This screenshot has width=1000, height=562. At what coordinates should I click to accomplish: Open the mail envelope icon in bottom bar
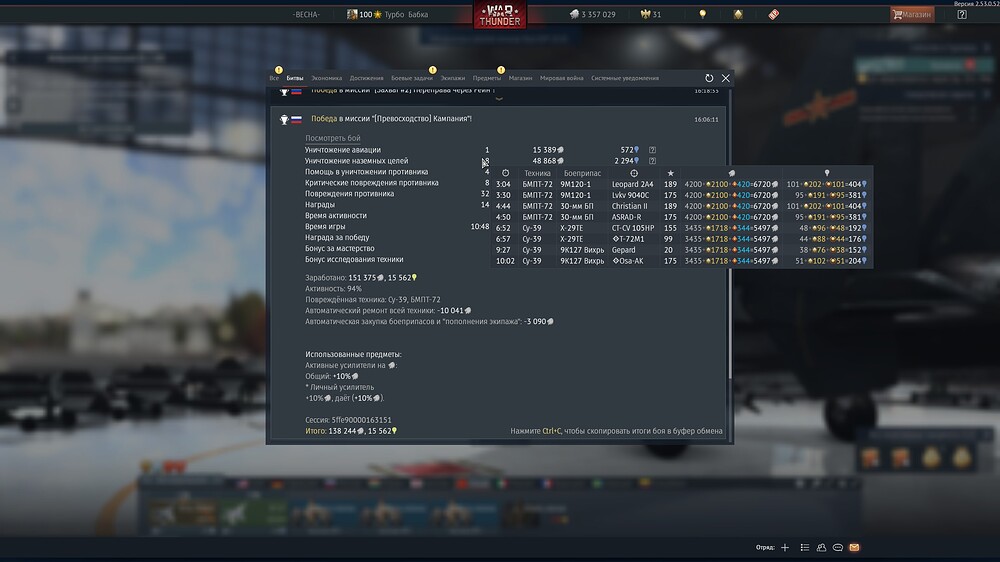pyautogui.click(x=854, y=548)
